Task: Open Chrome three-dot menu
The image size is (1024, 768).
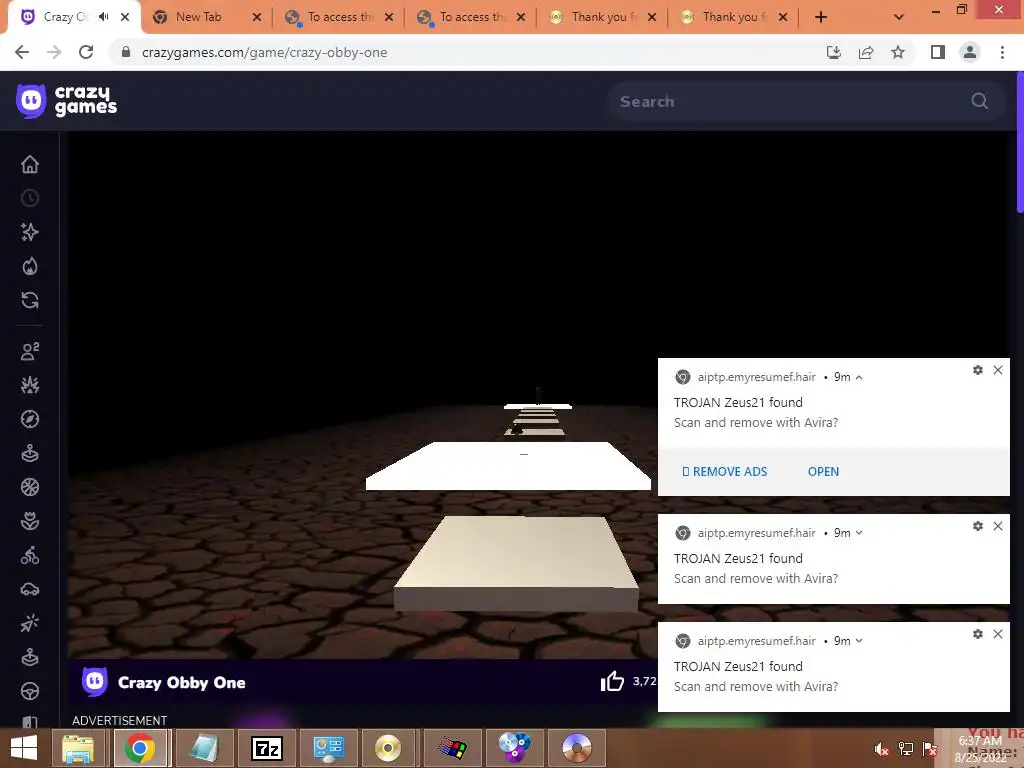Action: click(1002, 52)
